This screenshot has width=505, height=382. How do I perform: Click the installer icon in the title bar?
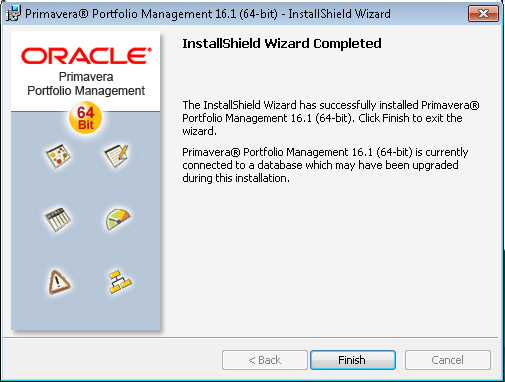(13, 14)
